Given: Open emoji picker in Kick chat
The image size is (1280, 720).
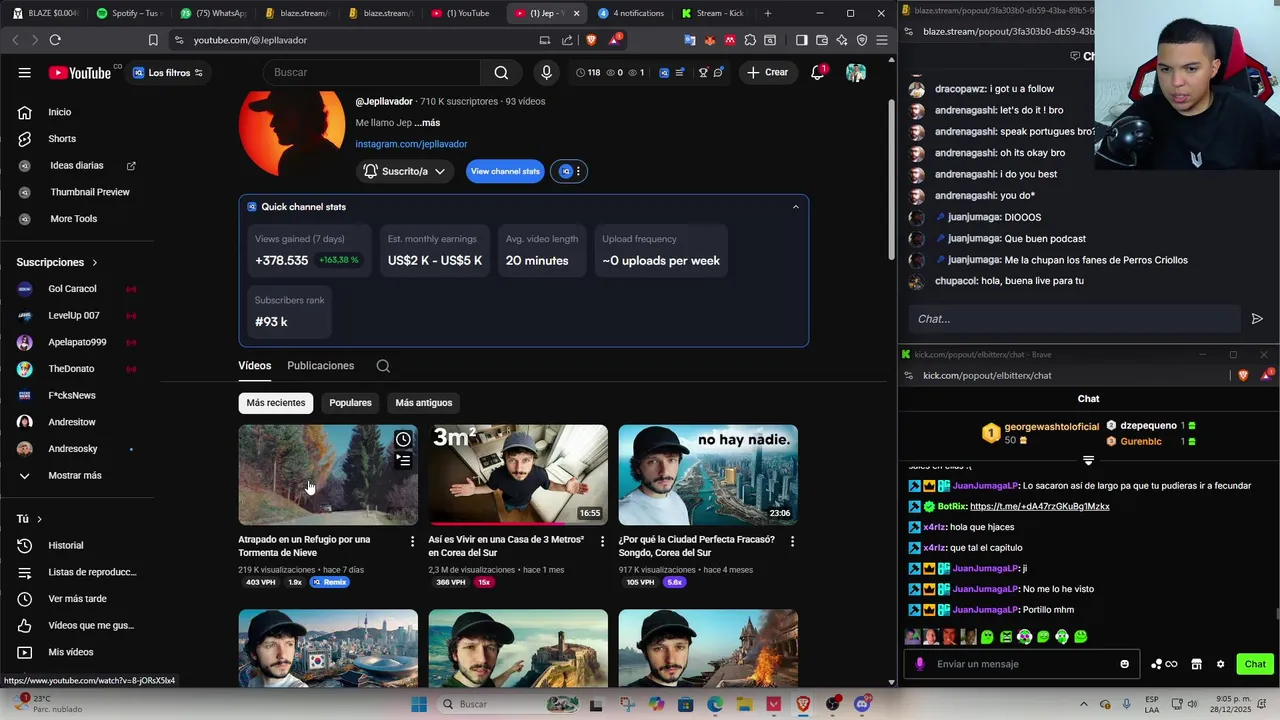Looking at the screenshot, I should (1124, 664).
